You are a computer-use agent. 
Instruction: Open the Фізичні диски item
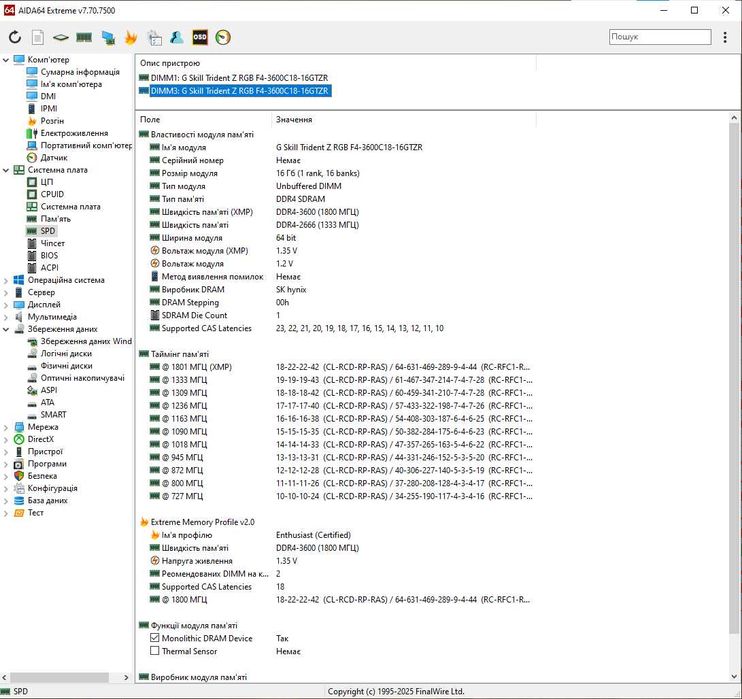(x=66, y=366)
